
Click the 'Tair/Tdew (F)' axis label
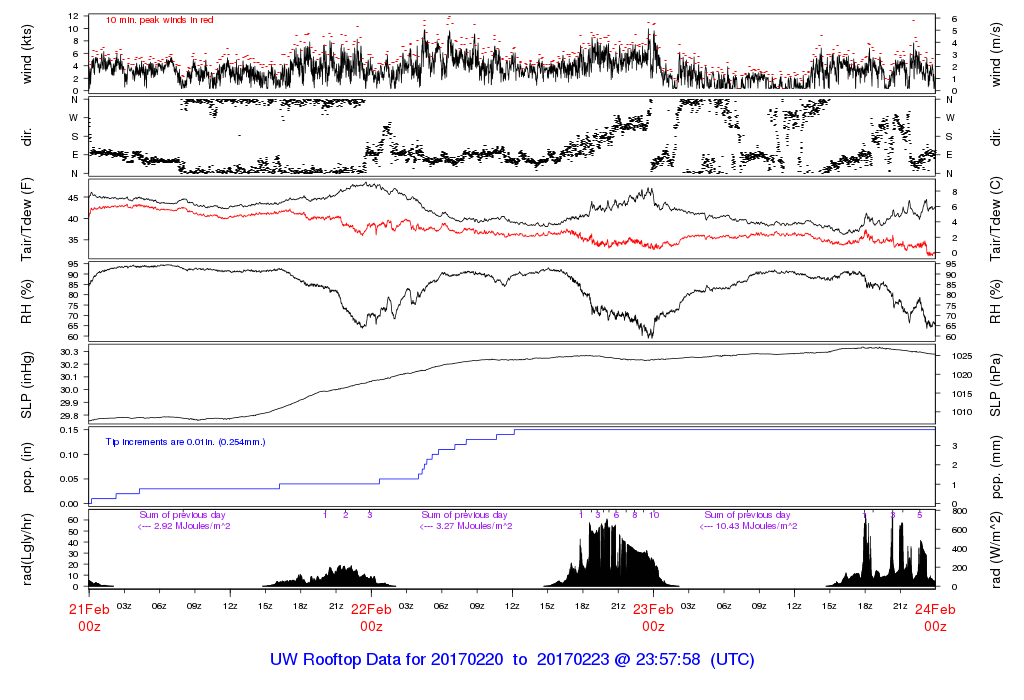[27, 219]
